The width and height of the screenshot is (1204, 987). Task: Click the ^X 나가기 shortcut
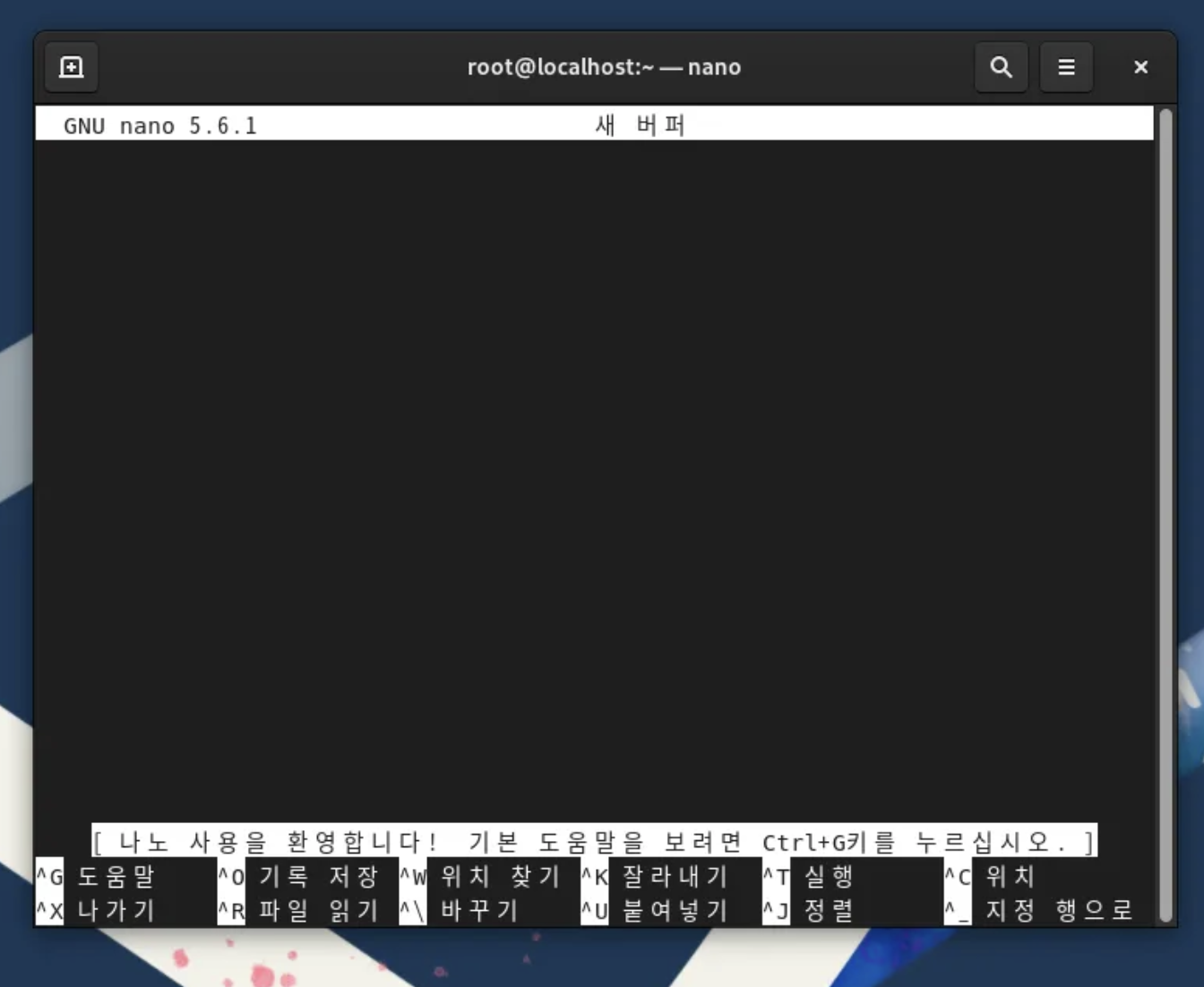pyautogui.click(x=96, y=910)
